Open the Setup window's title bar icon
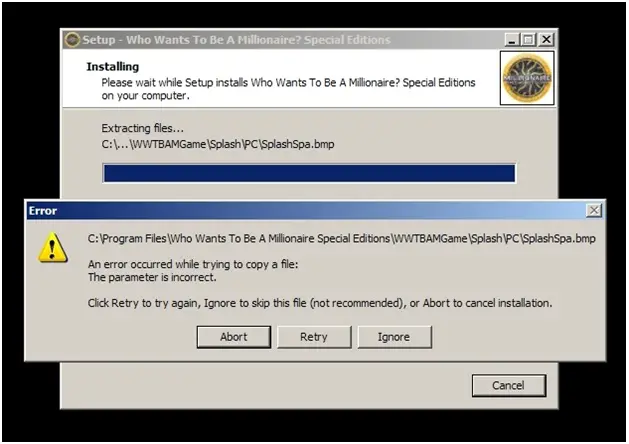Screen dimensions: 629x444 (72, 40)
